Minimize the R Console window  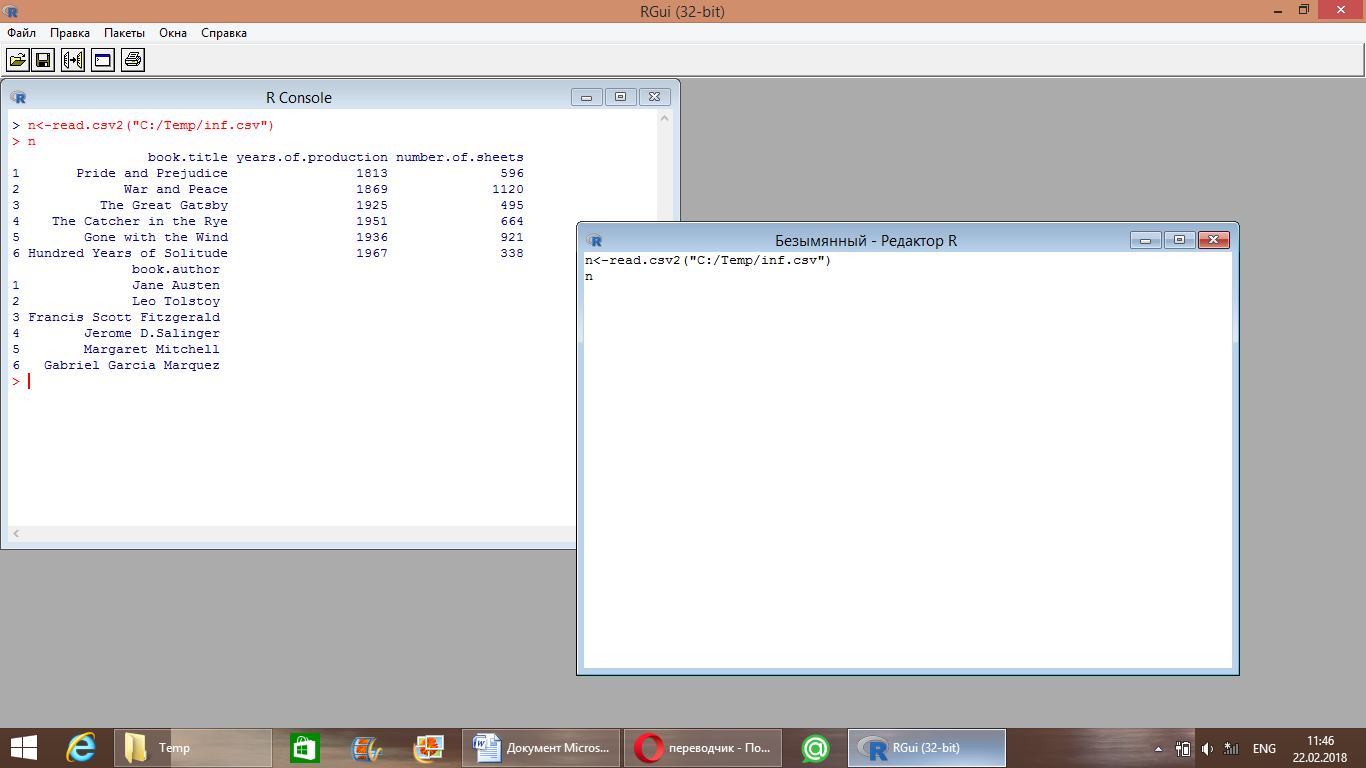[587, 97]
